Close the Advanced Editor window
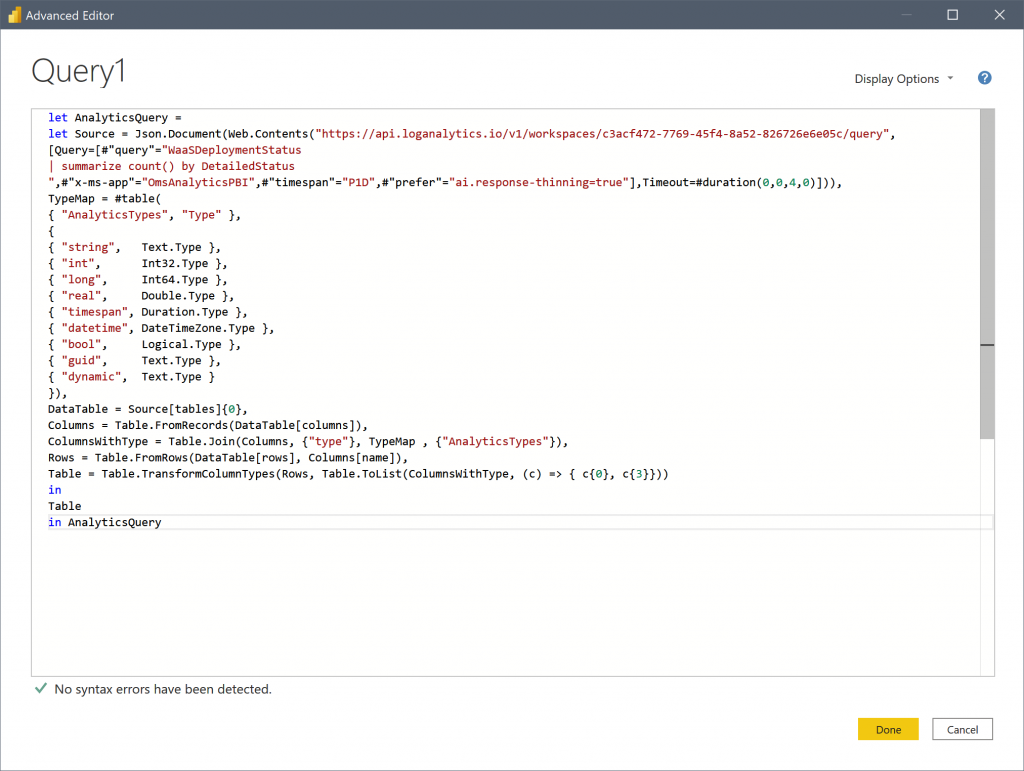1024x771 pixels. click(999, 14)
